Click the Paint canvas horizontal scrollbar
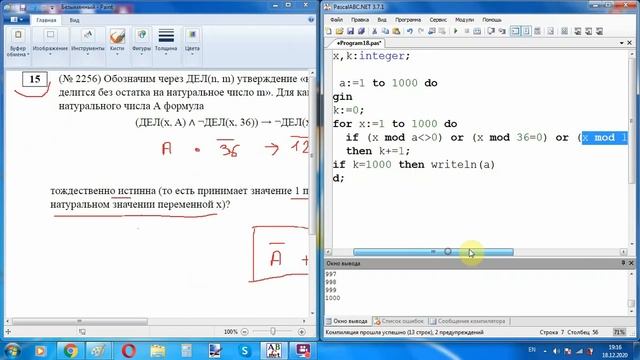 (80, 321)
